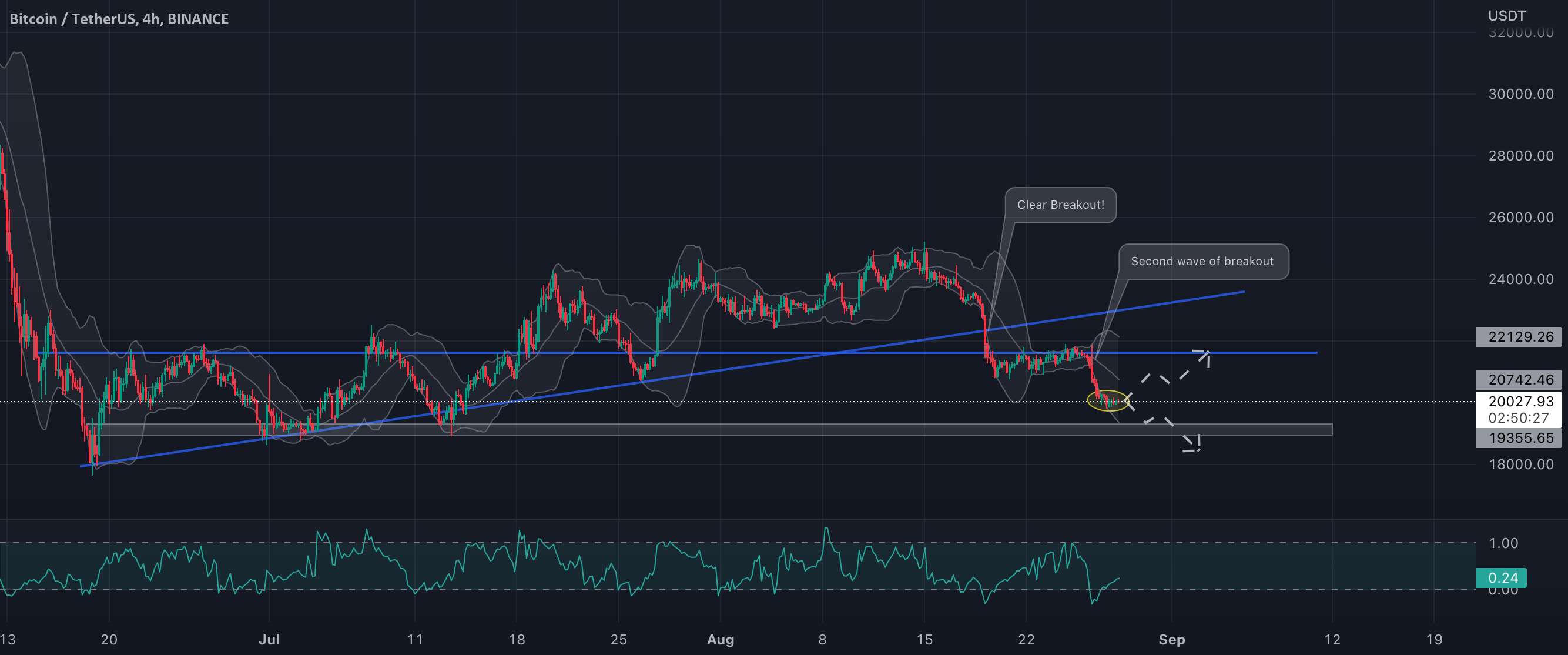The height and width of the screenshot is (655, 1568).
Task: Click the USDT currency label
Action: coord(1507,16)
